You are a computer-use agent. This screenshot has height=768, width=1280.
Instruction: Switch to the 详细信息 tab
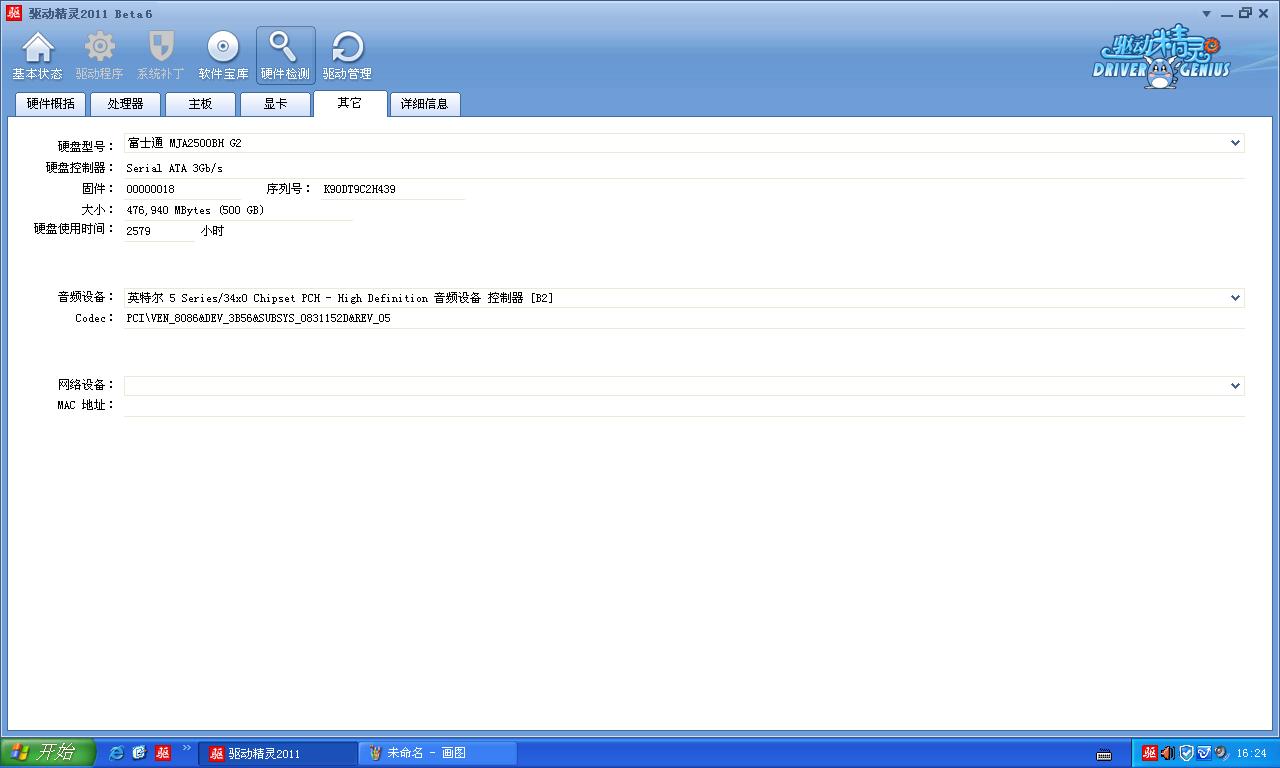(x=425, y=104)
